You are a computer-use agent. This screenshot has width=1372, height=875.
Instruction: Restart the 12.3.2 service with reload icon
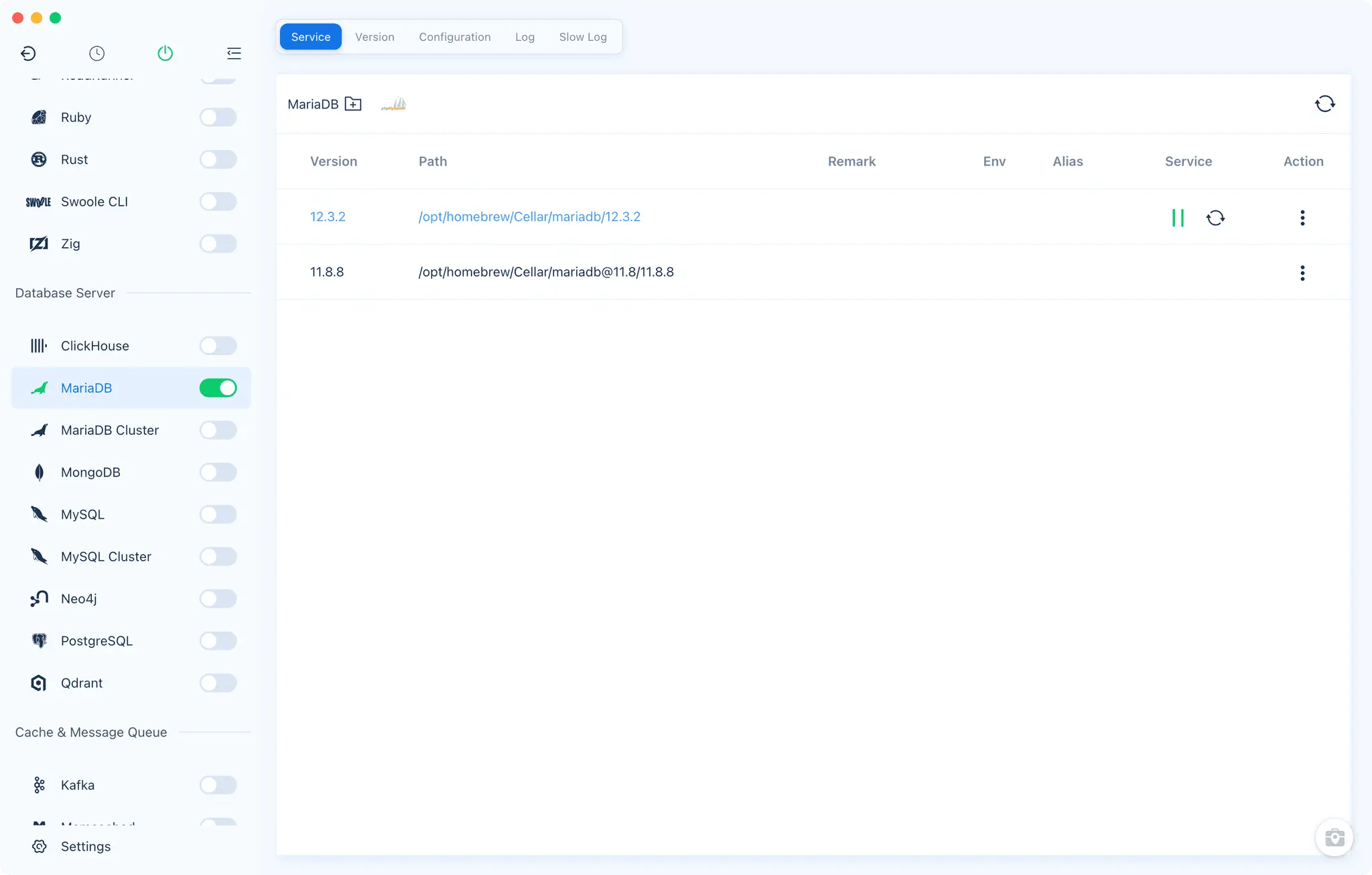pos(1215,218)
